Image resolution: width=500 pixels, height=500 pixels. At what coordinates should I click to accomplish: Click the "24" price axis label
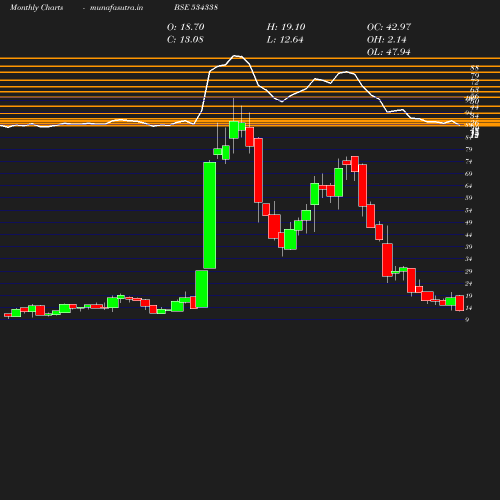click(x=469, y=284)
